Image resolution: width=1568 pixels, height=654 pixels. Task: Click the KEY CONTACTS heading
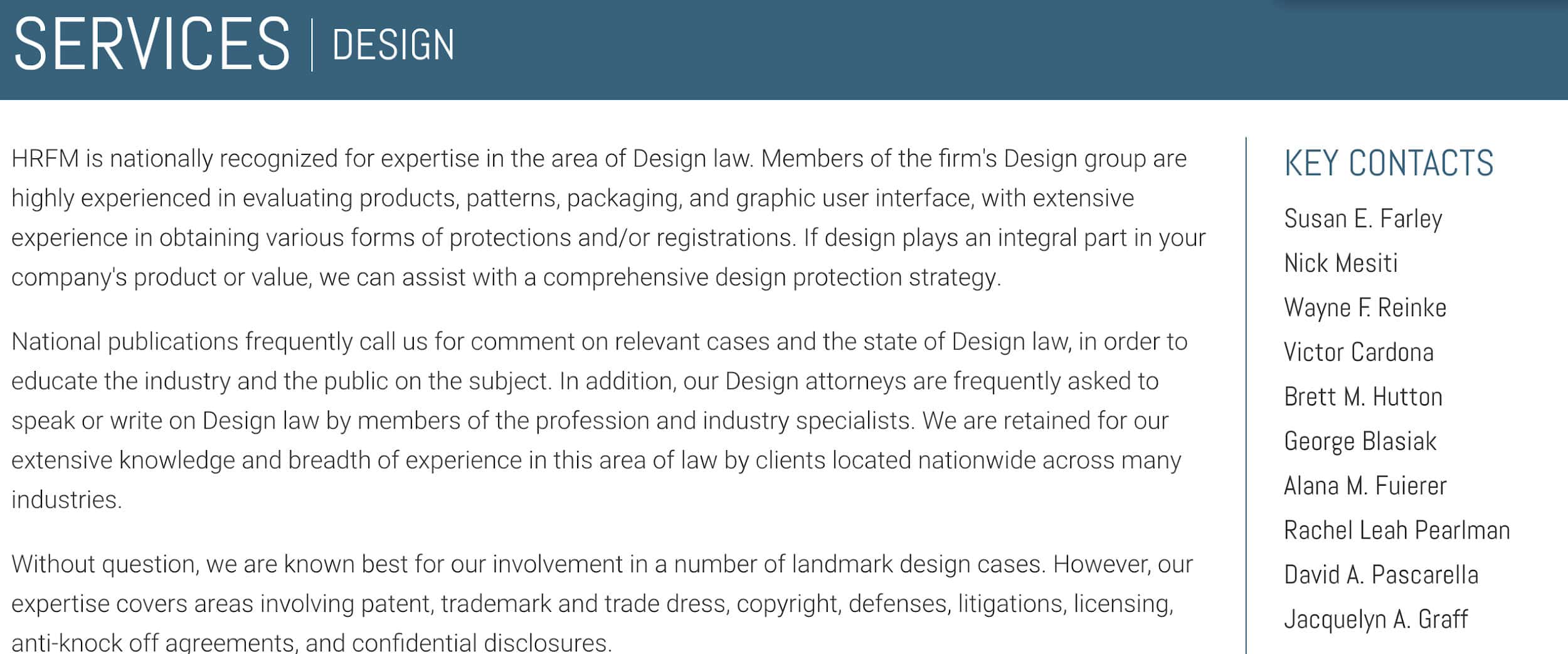[x=1389, y=163]
